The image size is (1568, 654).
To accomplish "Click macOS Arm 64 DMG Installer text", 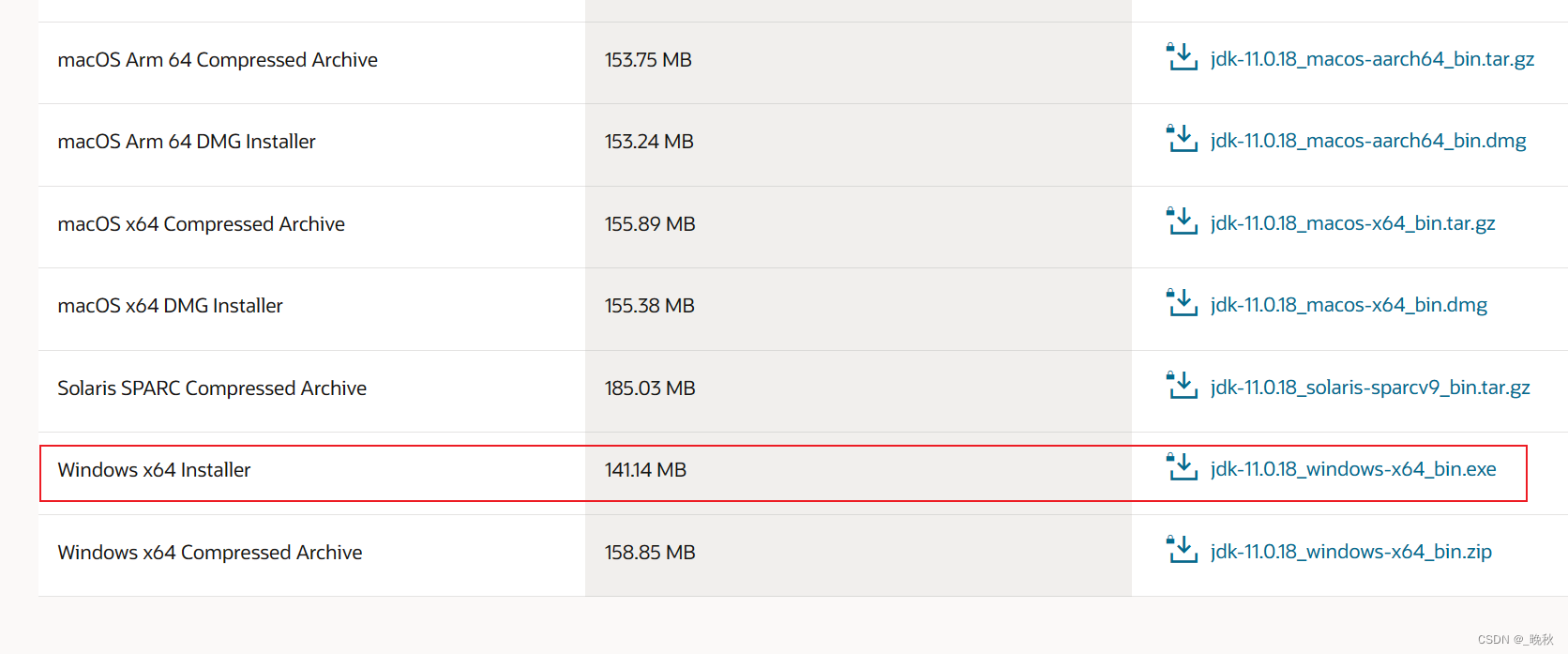I will (187, 142).
